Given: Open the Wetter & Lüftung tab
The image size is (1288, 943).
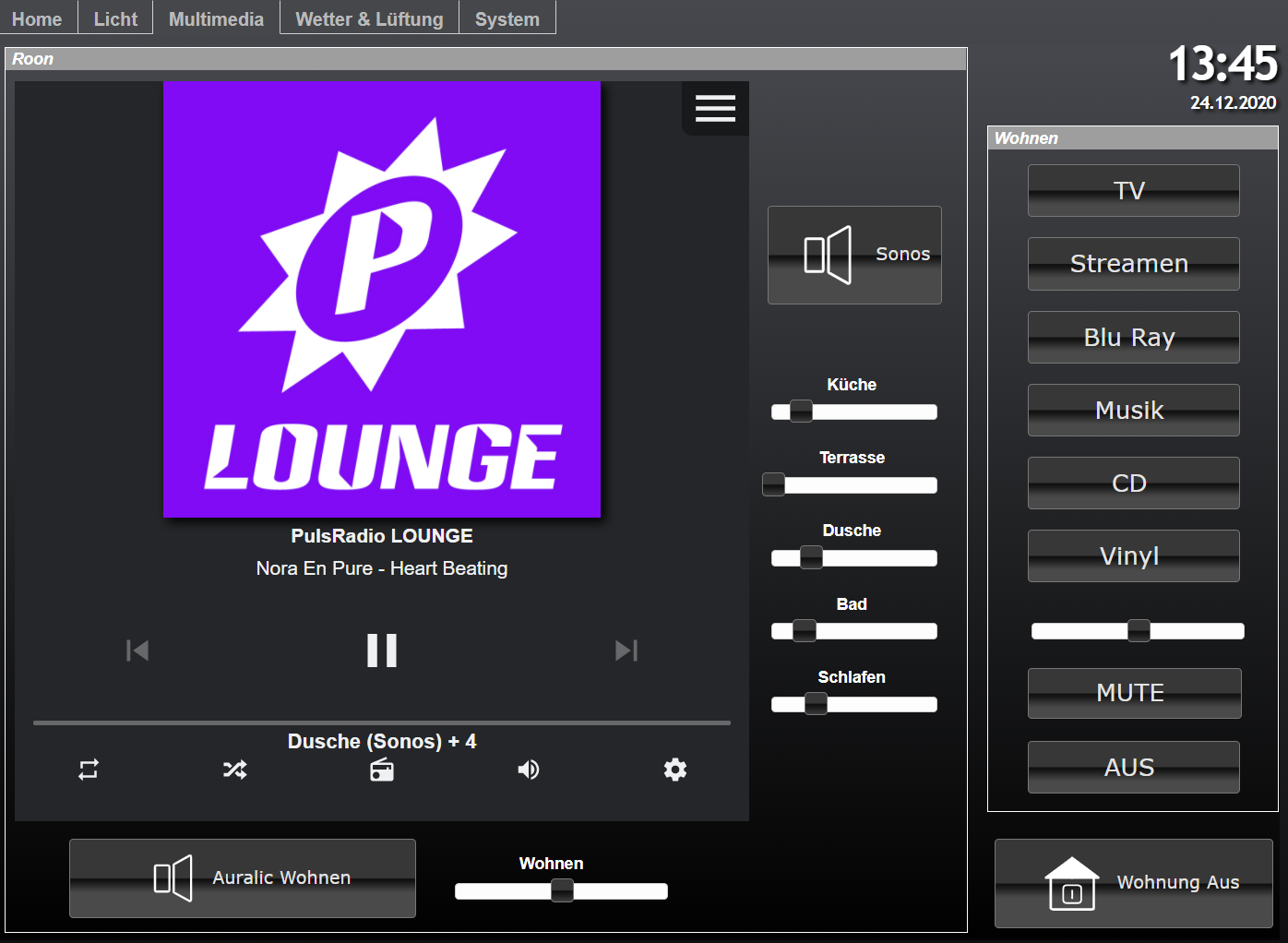Looking at the screenshot, I should pos(369,18).
